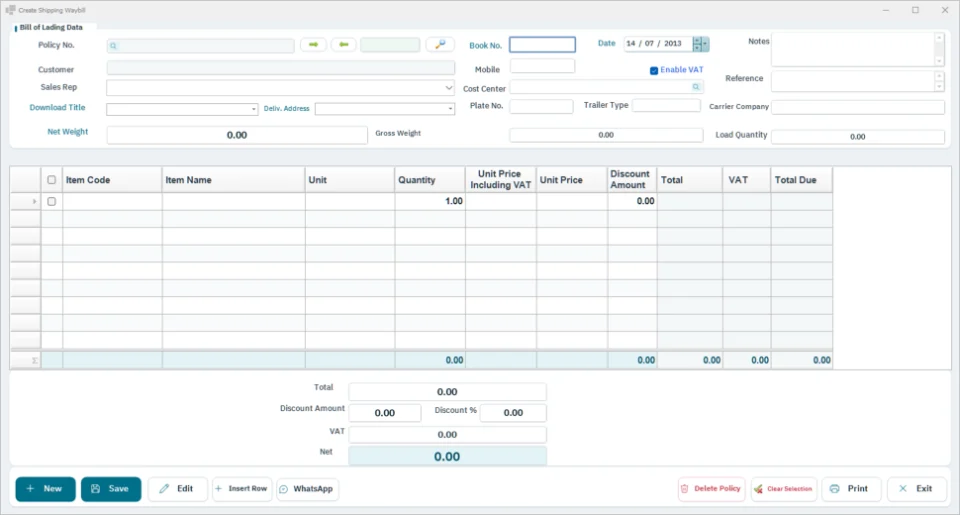Click the Save button
Image resolution: width=960 pixels, height=515 pixels.
coord(111,489)
